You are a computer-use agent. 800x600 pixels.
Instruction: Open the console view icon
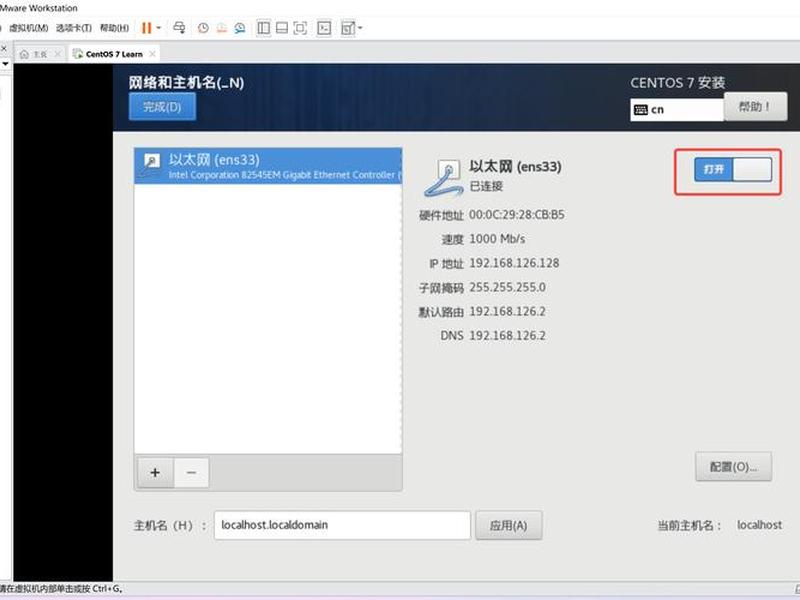pos(324,28)
